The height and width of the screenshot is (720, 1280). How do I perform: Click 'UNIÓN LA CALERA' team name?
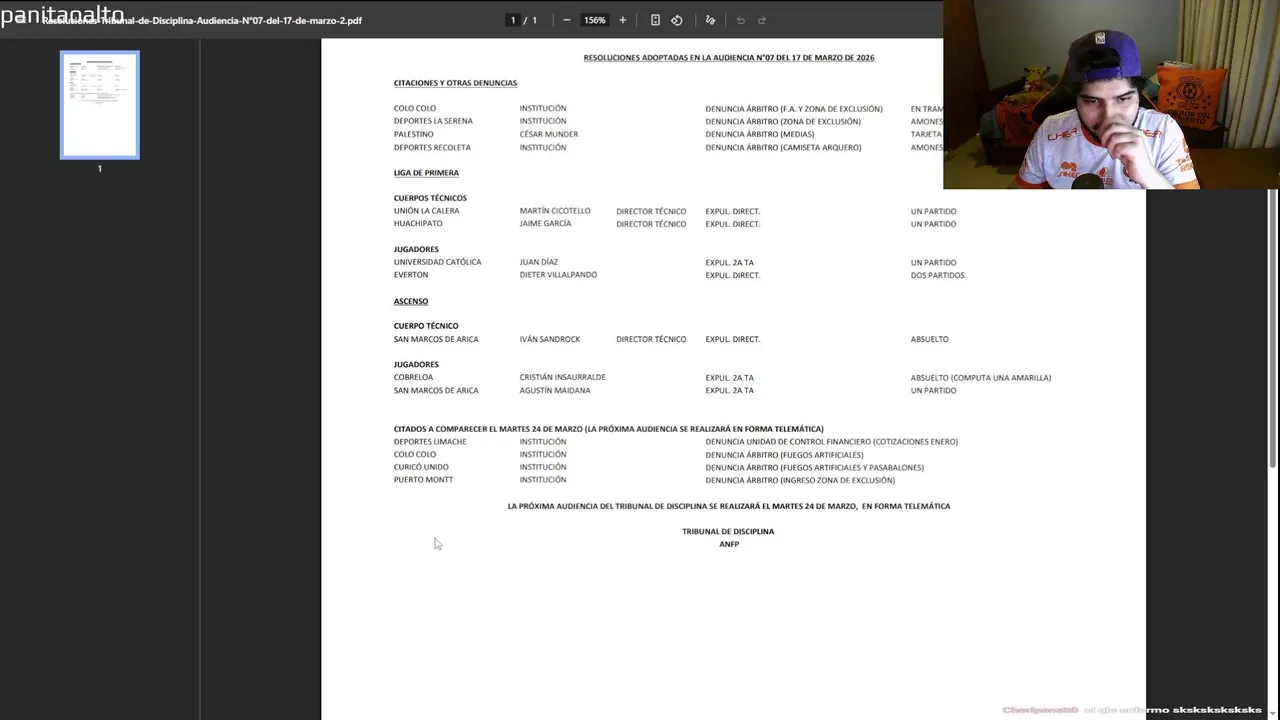click(426, 211)
